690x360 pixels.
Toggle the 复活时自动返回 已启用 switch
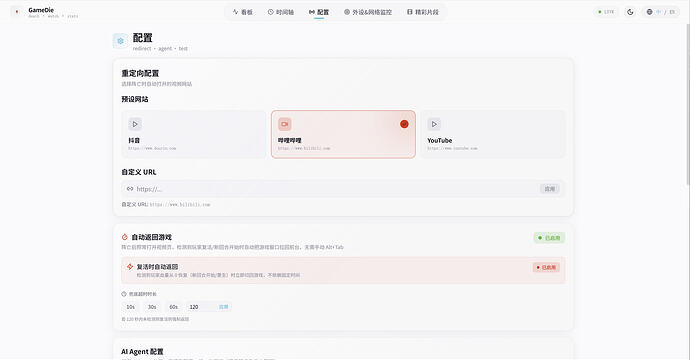click(x=546, y=267)
